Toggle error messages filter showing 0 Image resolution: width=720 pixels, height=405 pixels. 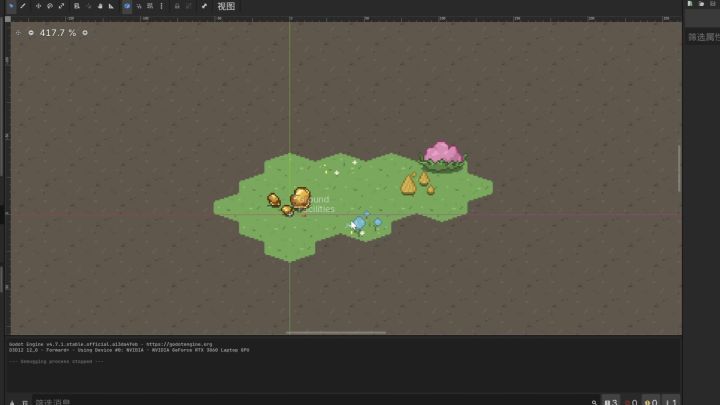coord(631,401)
